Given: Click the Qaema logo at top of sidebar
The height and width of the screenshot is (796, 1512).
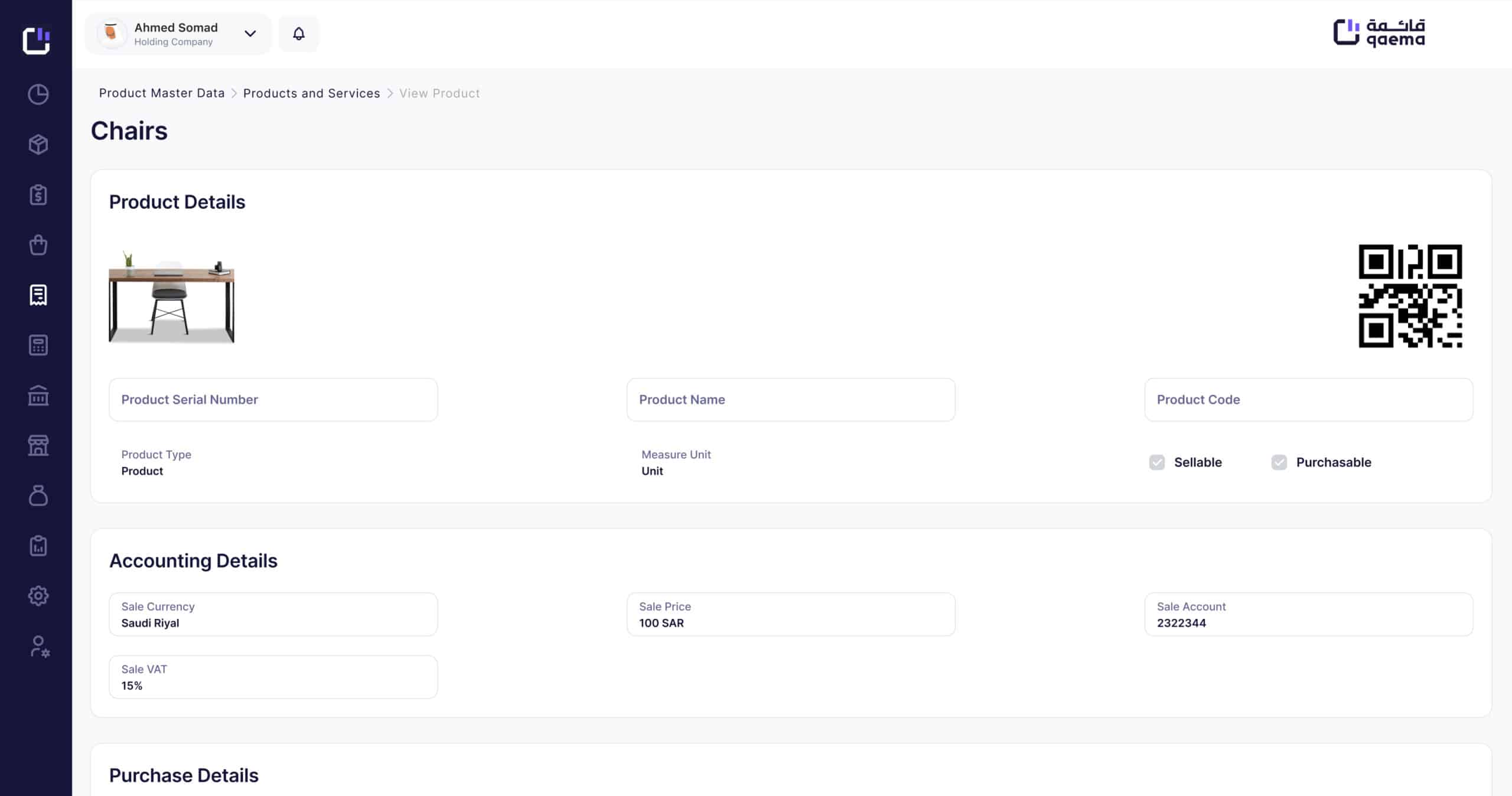Looking at the screenshot, I should tap(36, 40).
